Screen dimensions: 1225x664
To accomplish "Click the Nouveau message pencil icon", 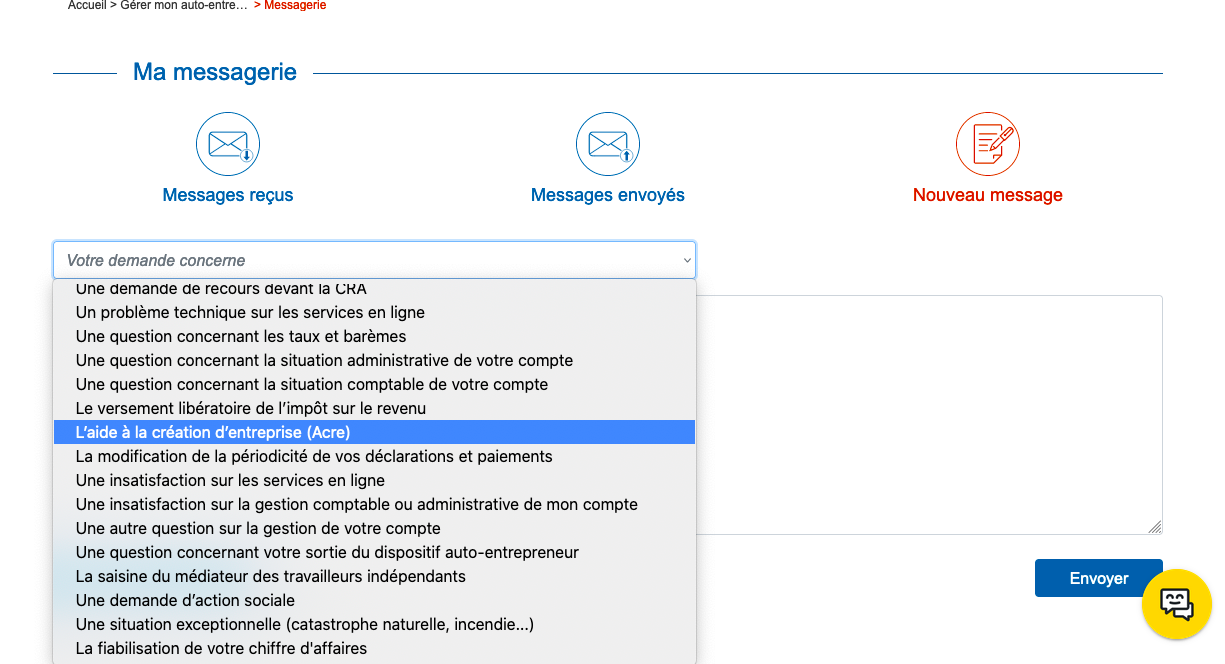I will [x=987, y=143].
